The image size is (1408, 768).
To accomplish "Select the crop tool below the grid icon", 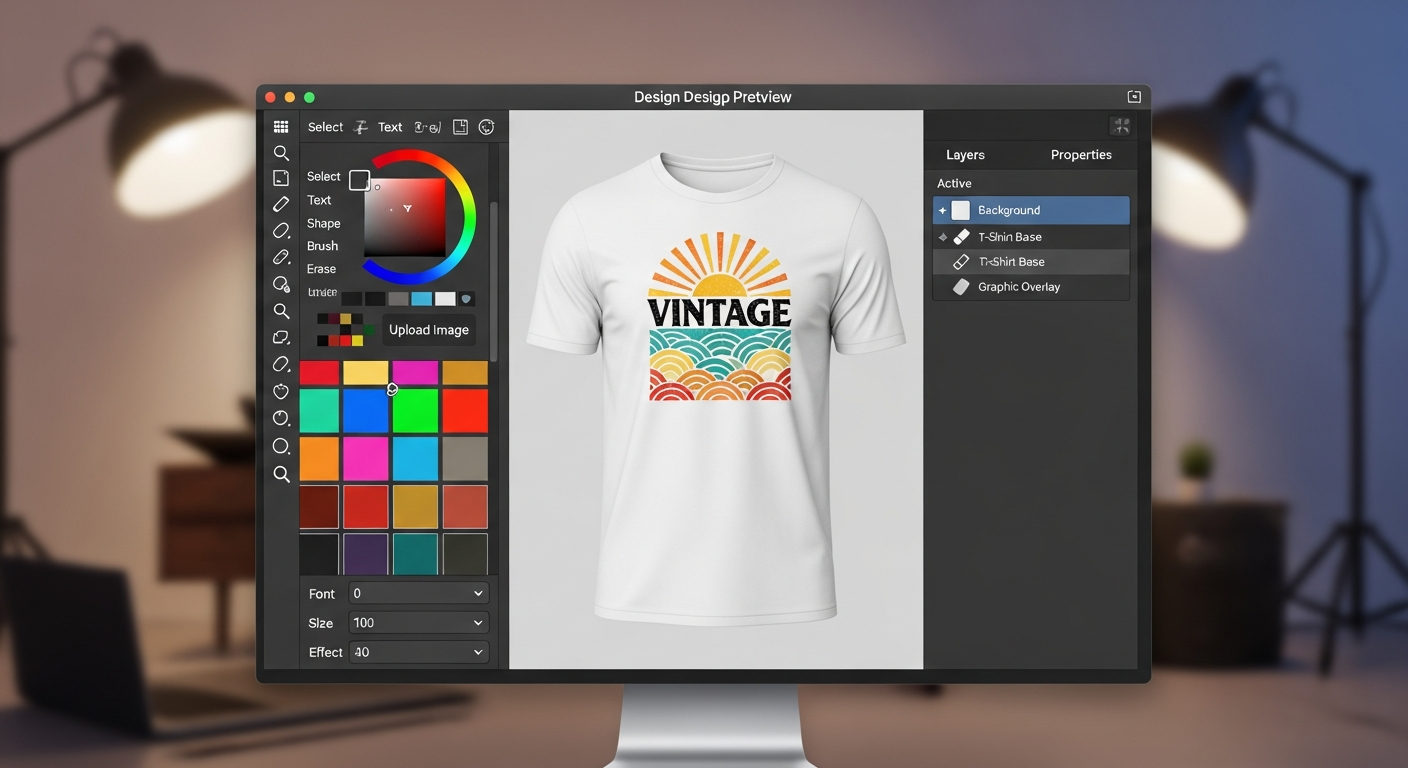I will [x=281, y=177].
